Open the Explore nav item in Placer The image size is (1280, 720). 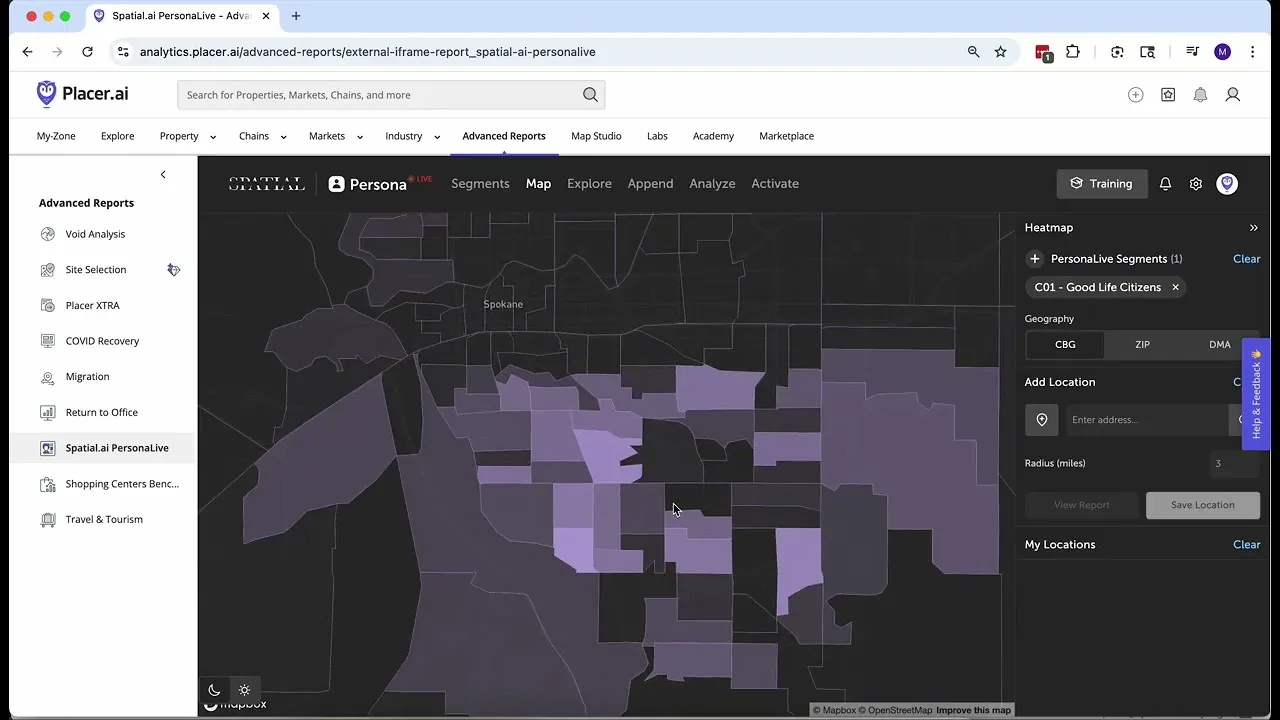click(117, 136)
